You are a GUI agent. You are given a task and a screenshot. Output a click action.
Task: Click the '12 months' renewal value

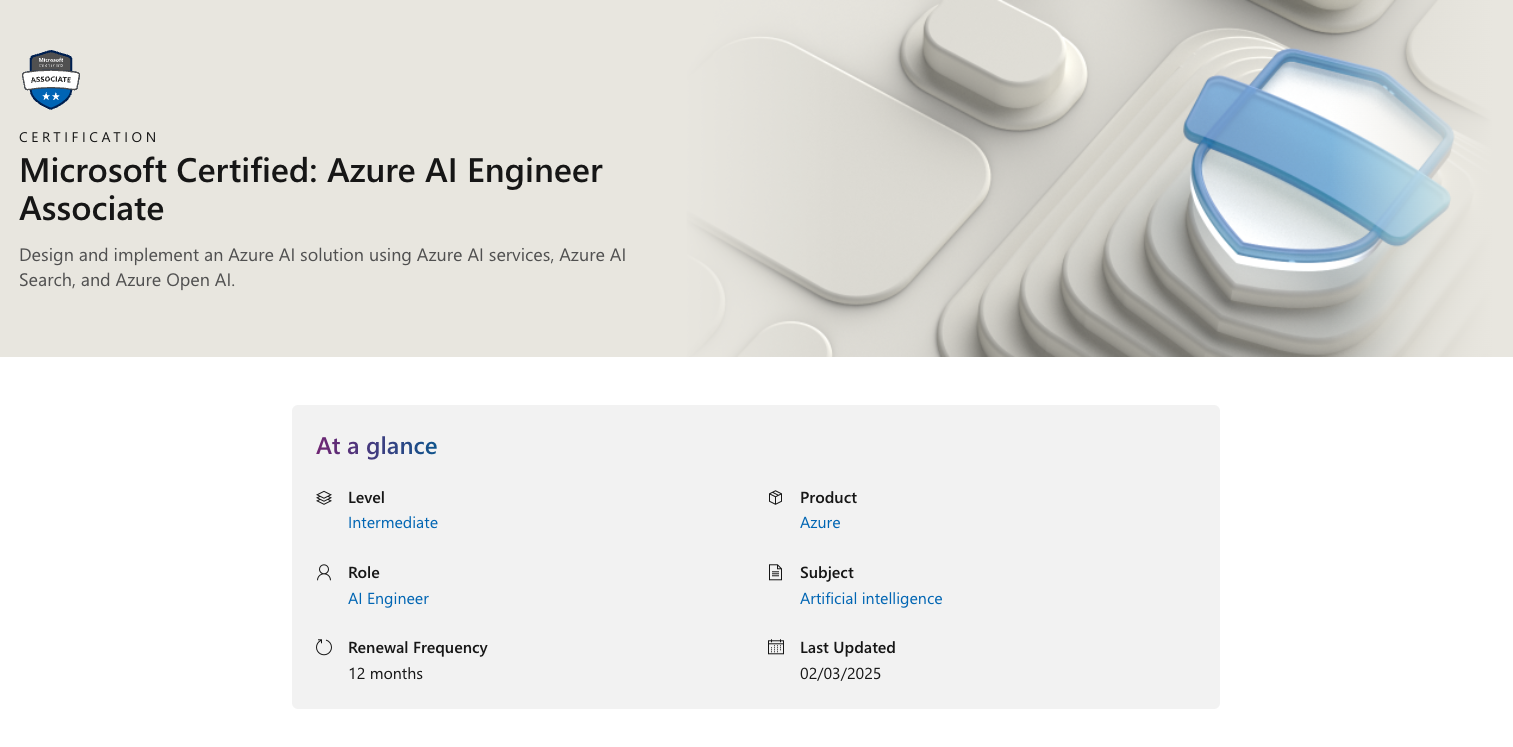pyautogui.click(x=385, y=674)
